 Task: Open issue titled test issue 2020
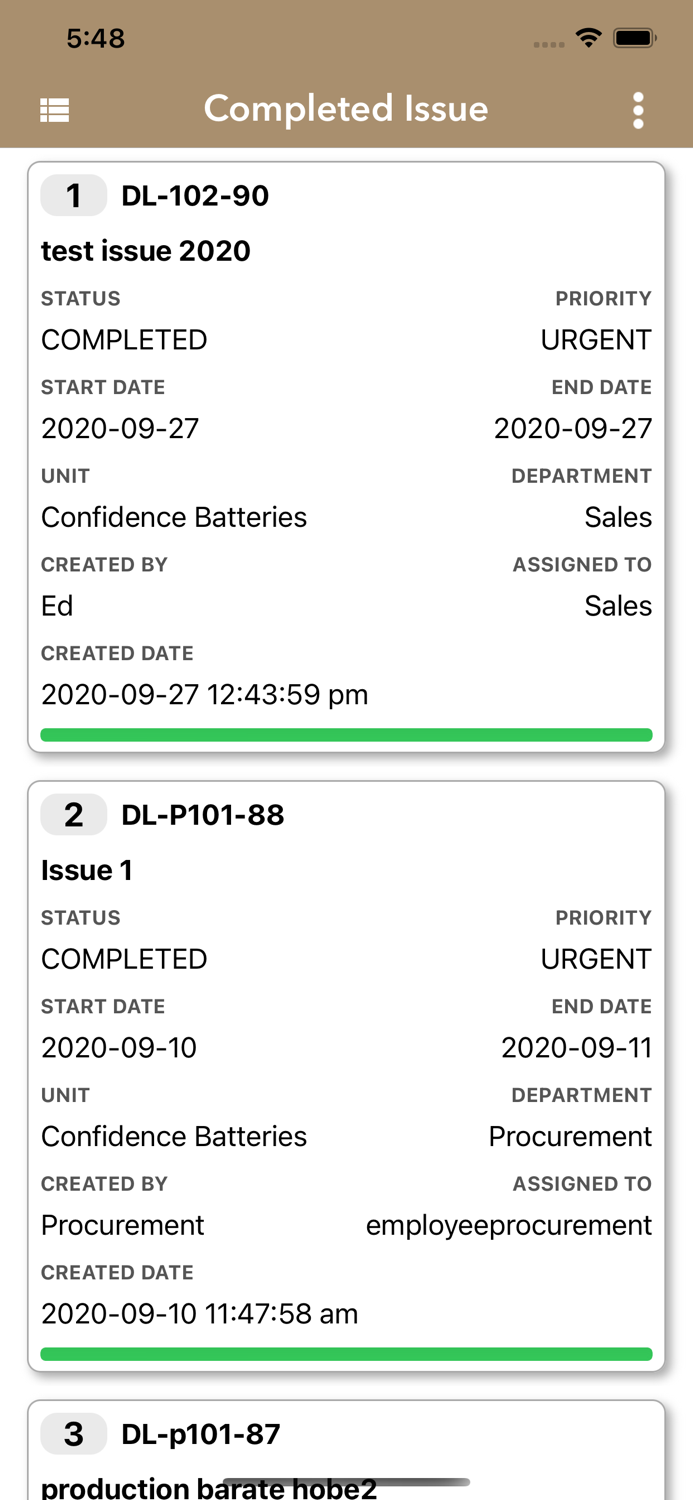pyautogui.click(x=146, y=251)
